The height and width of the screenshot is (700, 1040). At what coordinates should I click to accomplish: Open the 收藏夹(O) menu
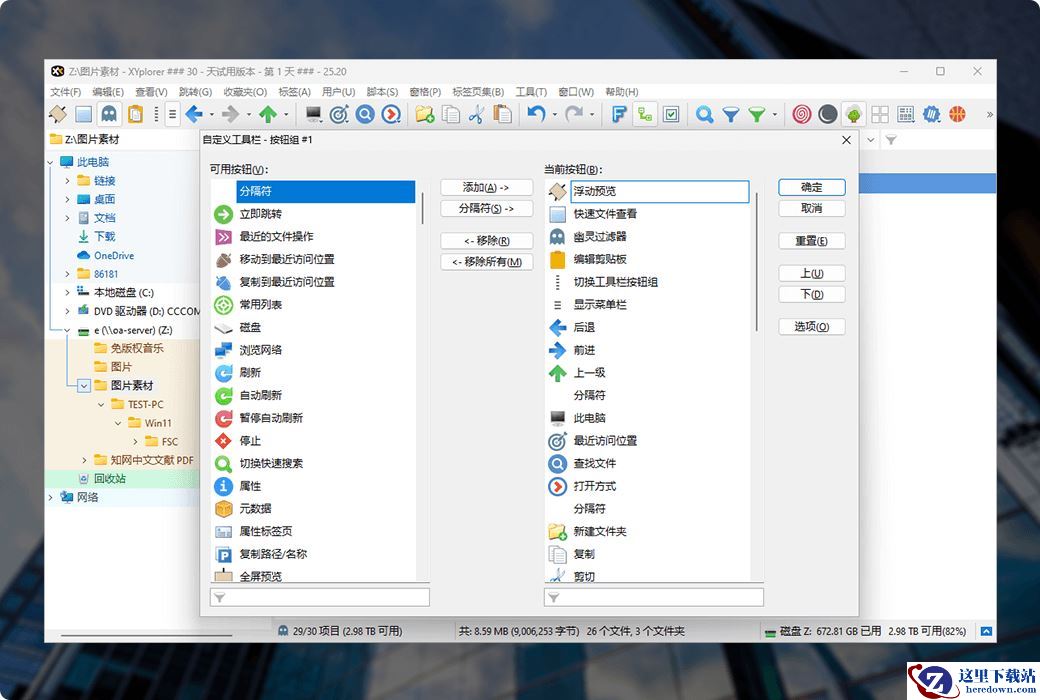[x=244, y=92]
